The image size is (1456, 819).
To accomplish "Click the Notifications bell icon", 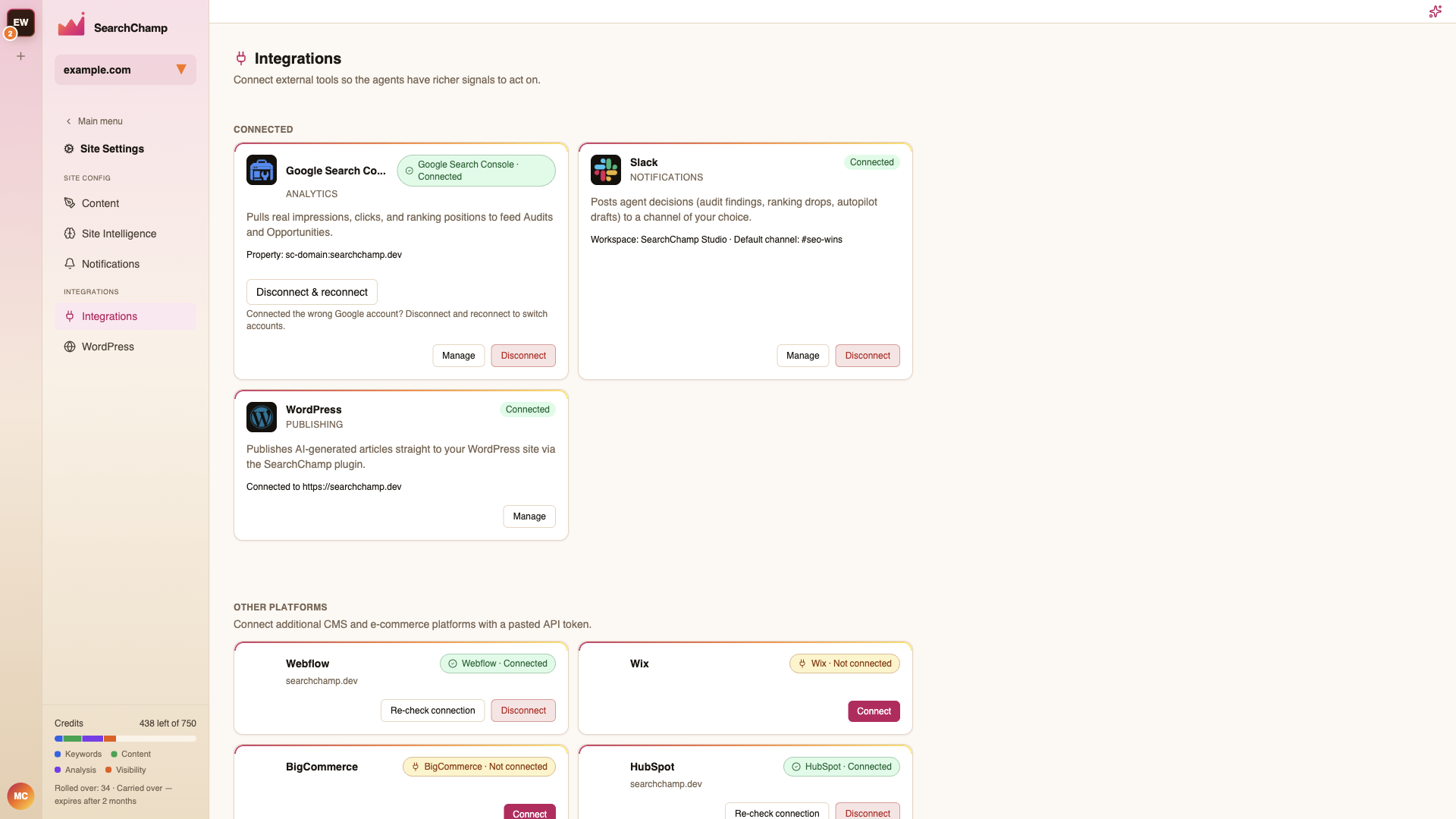I will [70, 264].
